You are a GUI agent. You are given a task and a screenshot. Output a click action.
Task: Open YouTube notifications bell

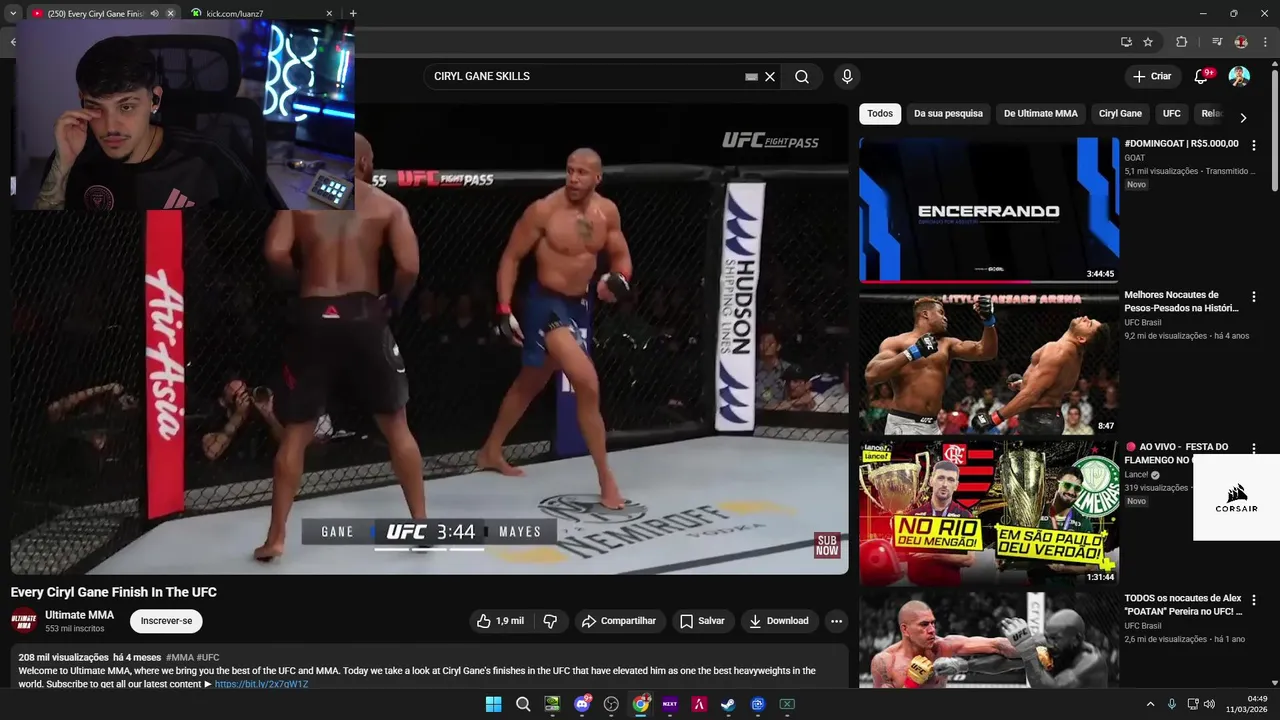(x=1201, y=76)
